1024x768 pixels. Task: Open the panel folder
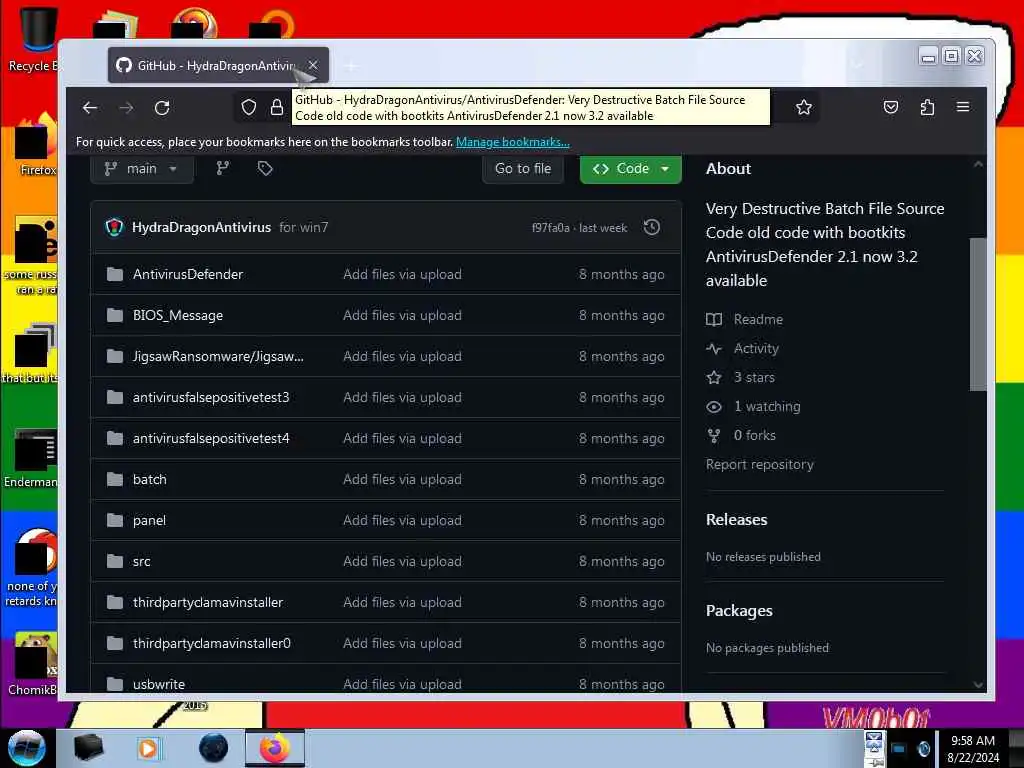[x=150, y=520]
